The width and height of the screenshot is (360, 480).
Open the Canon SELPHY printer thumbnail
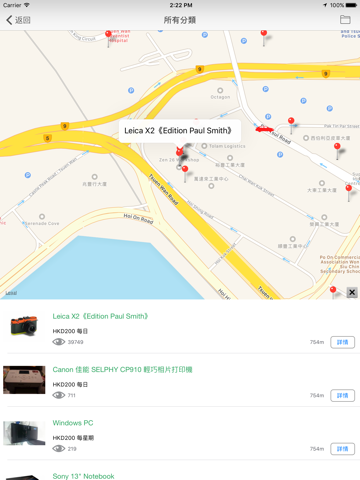click(x=24, y=380)
